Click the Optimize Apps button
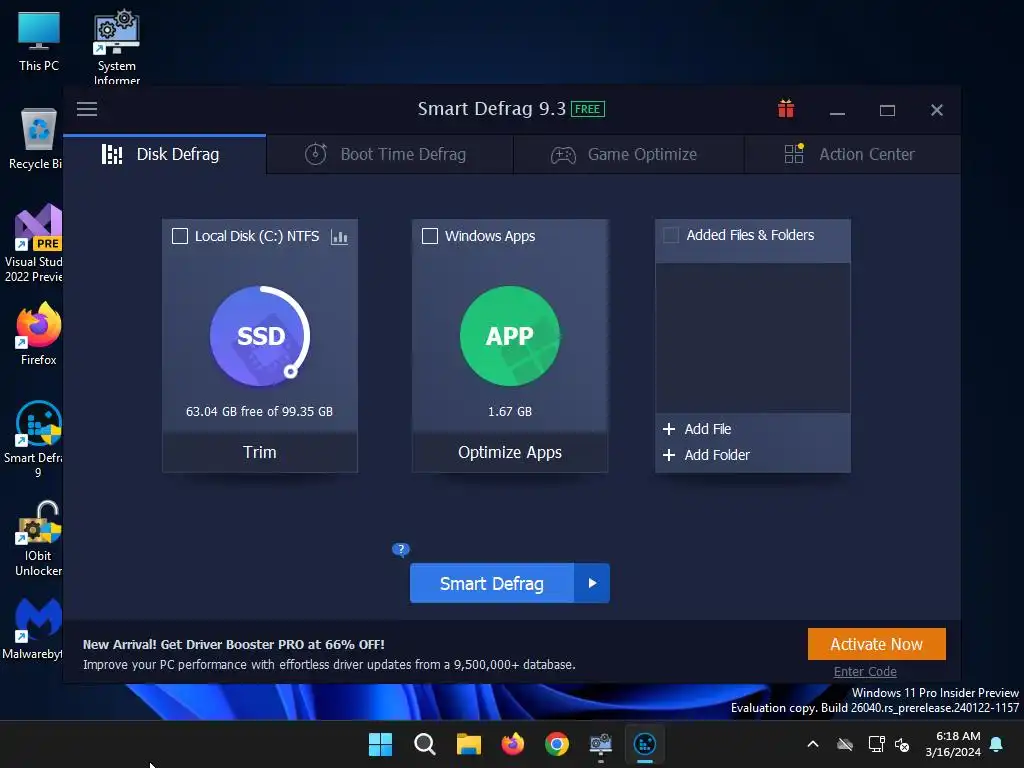Screen dimensions: 1024x768 pos(510,453)
